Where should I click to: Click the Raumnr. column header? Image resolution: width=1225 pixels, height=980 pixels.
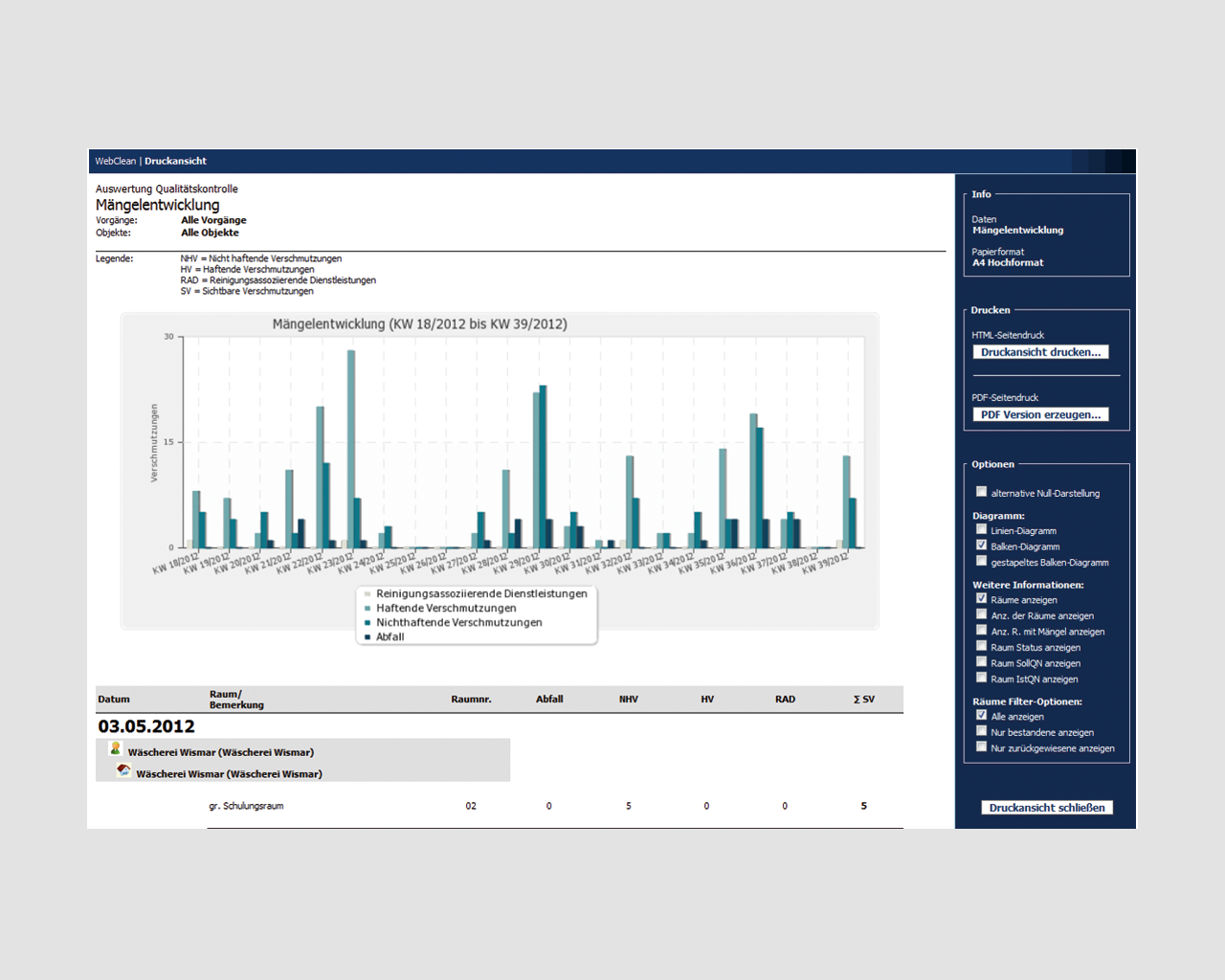(471, 700)
